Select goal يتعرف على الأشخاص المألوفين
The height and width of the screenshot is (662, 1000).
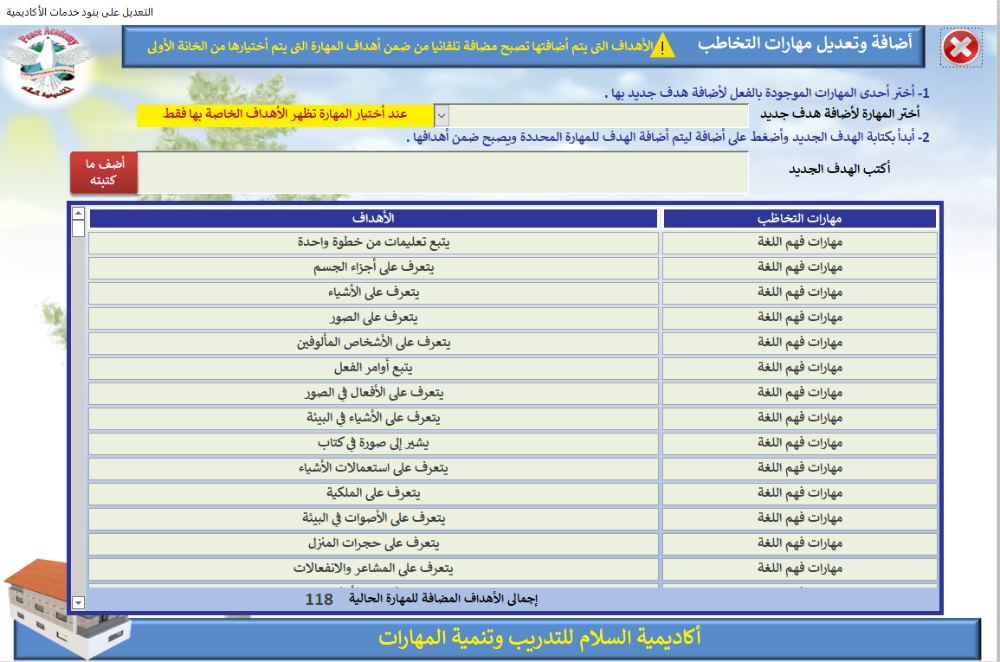click(373, 343)
